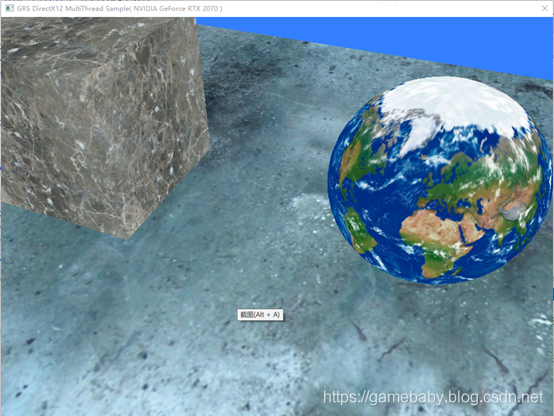Click the screenshot (Alt + A) tooltip

click(x=260, y=315)
